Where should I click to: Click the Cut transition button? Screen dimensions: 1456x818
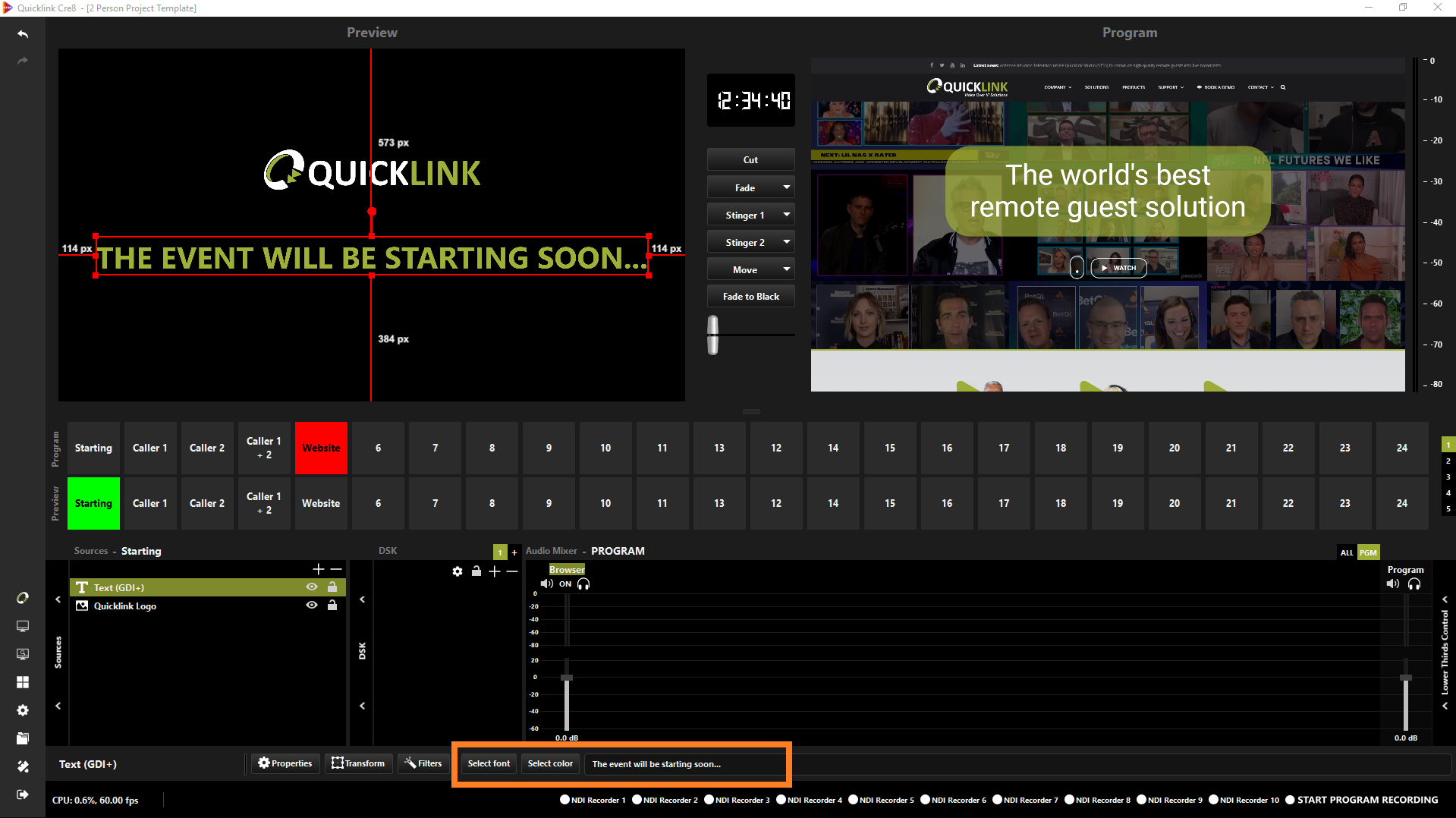click(750, 160)
